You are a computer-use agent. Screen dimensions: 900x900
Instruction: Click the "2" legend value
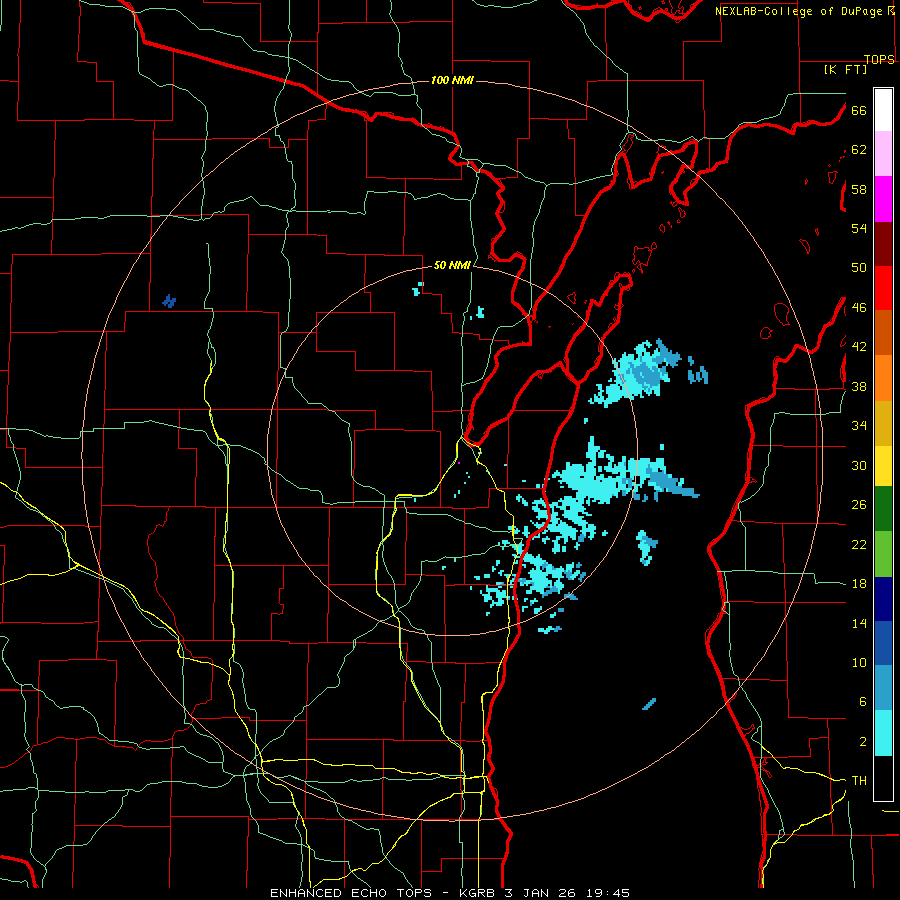pos(863,742)
